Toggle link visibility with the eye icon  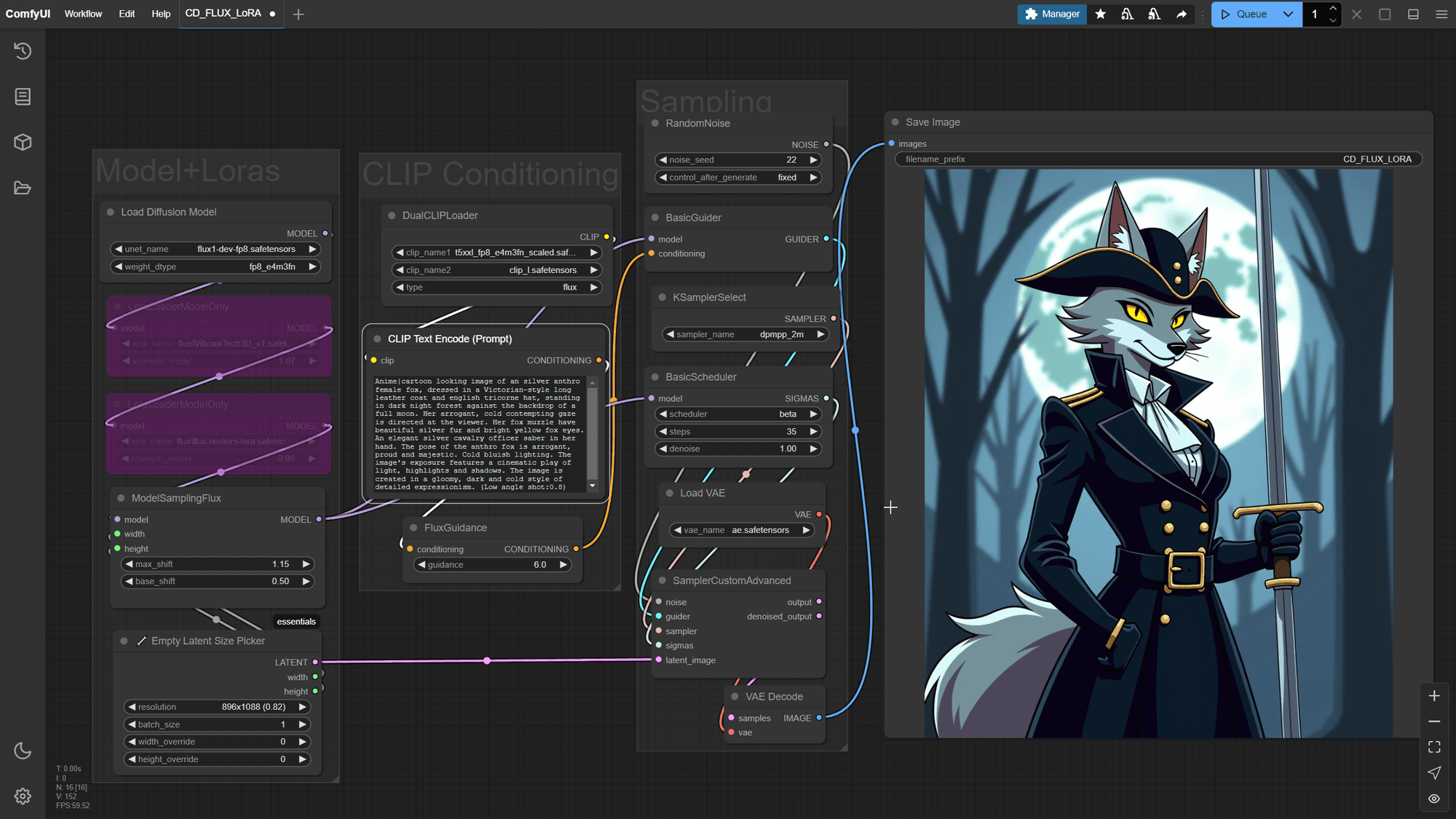pos(1433,799)
